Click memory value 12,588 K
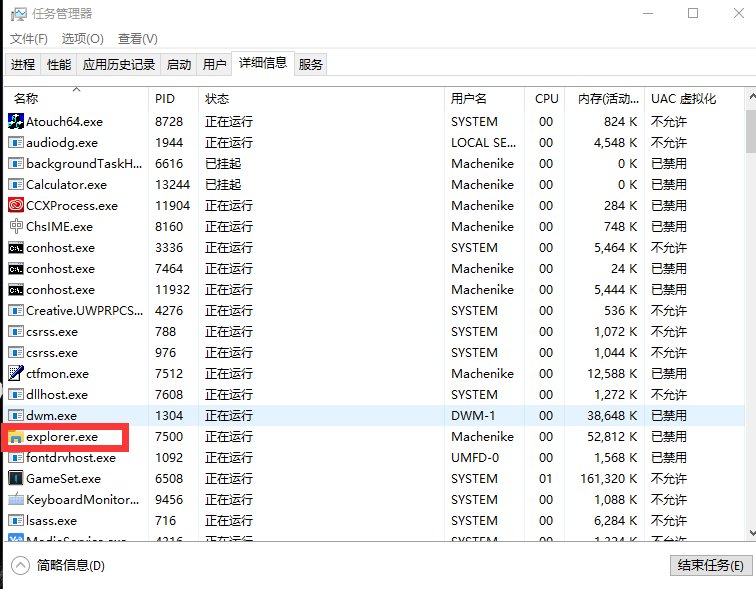 612,374
